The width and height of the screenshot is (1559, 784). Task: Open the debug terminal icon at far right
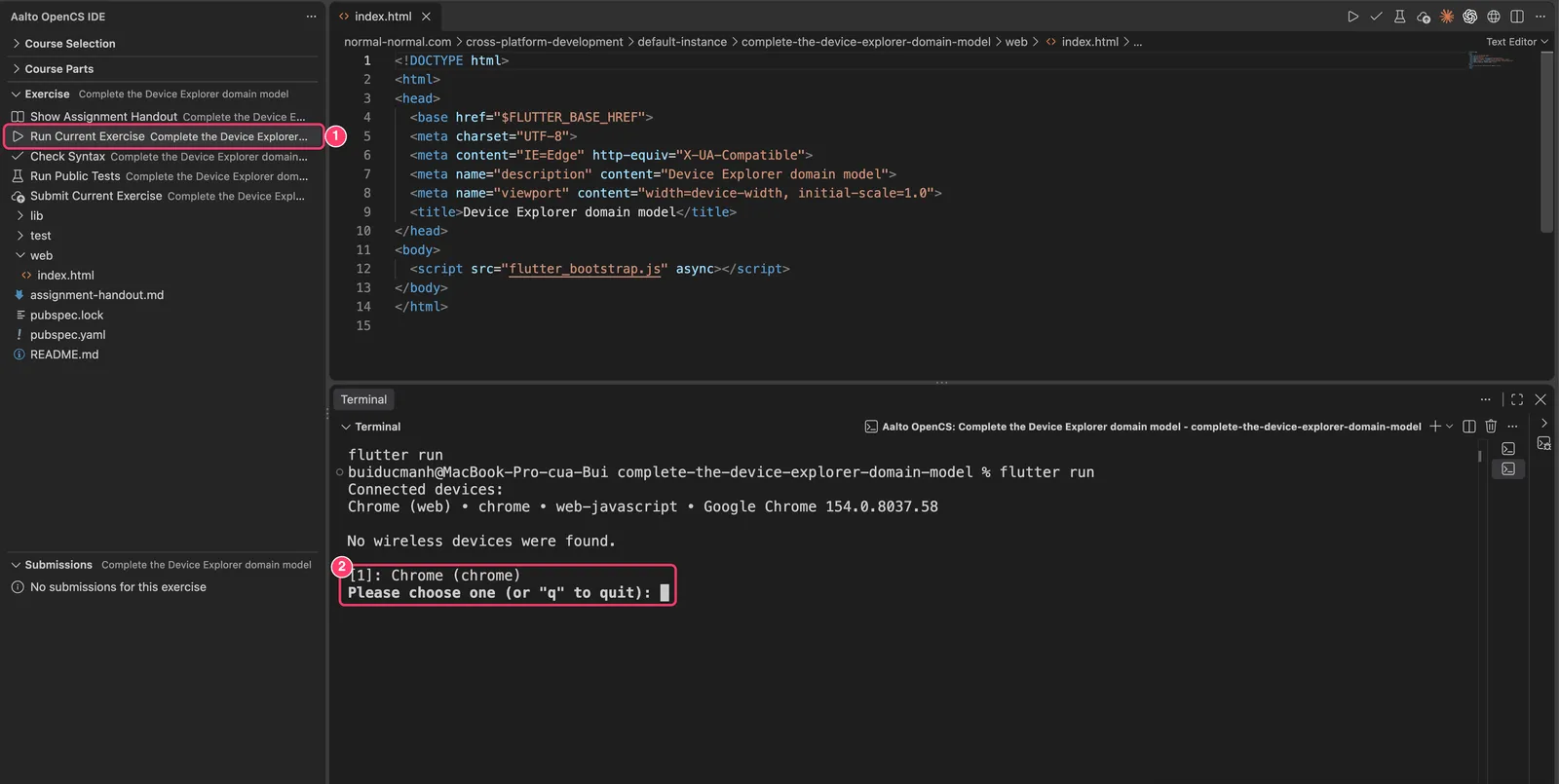(x=1543, y=443)
